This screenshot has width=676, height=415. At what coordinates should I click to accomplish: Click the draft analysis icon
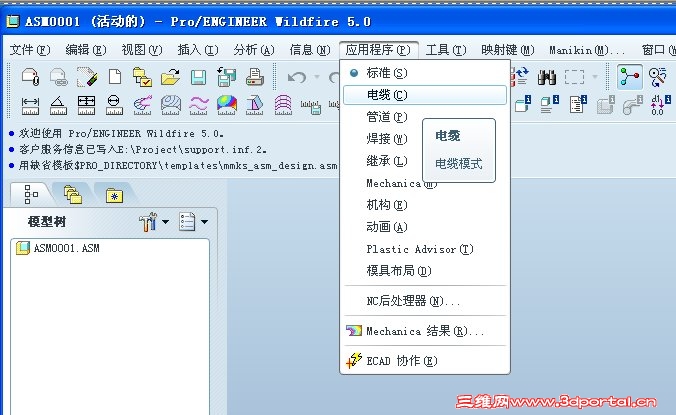tap(254, 106)
